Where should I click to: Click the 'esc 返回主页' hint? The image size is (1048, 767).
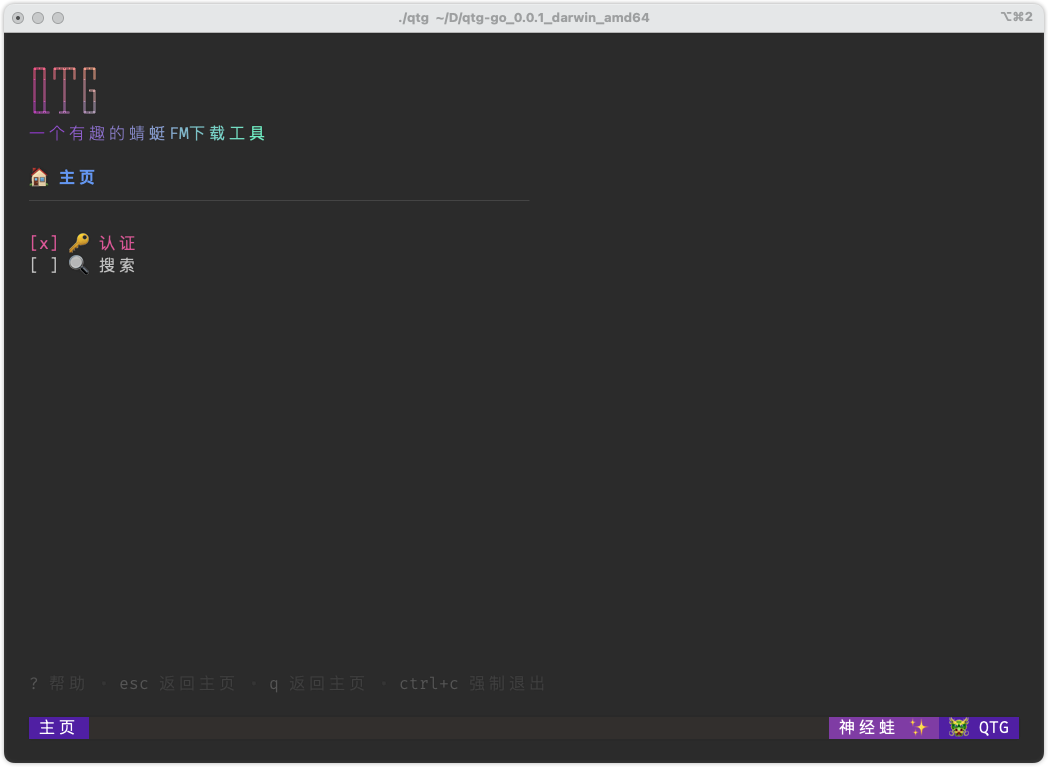pyautogui.click(x=177, y=683)
